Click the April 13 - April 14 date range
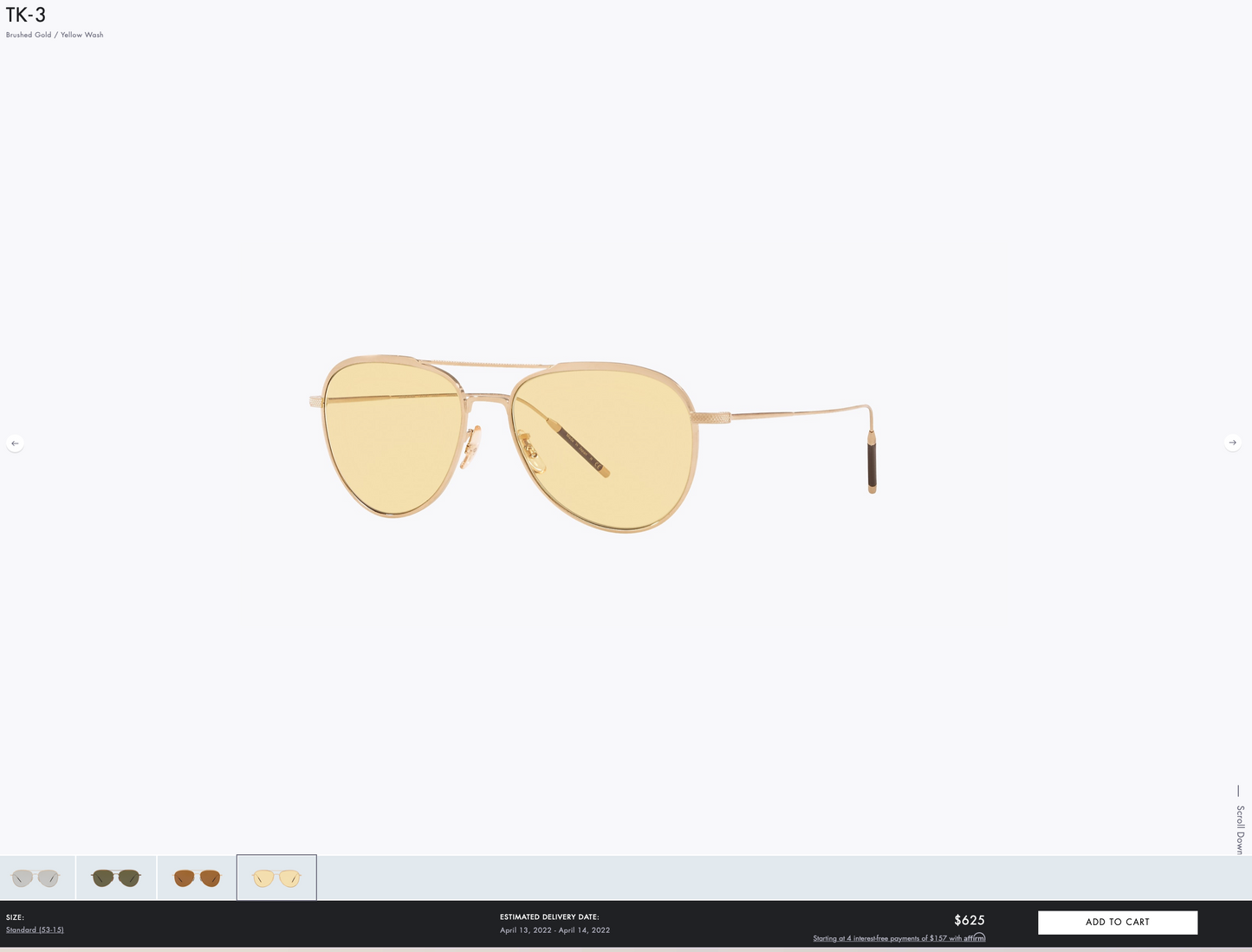1252x952 pixels. coord(555,930)
